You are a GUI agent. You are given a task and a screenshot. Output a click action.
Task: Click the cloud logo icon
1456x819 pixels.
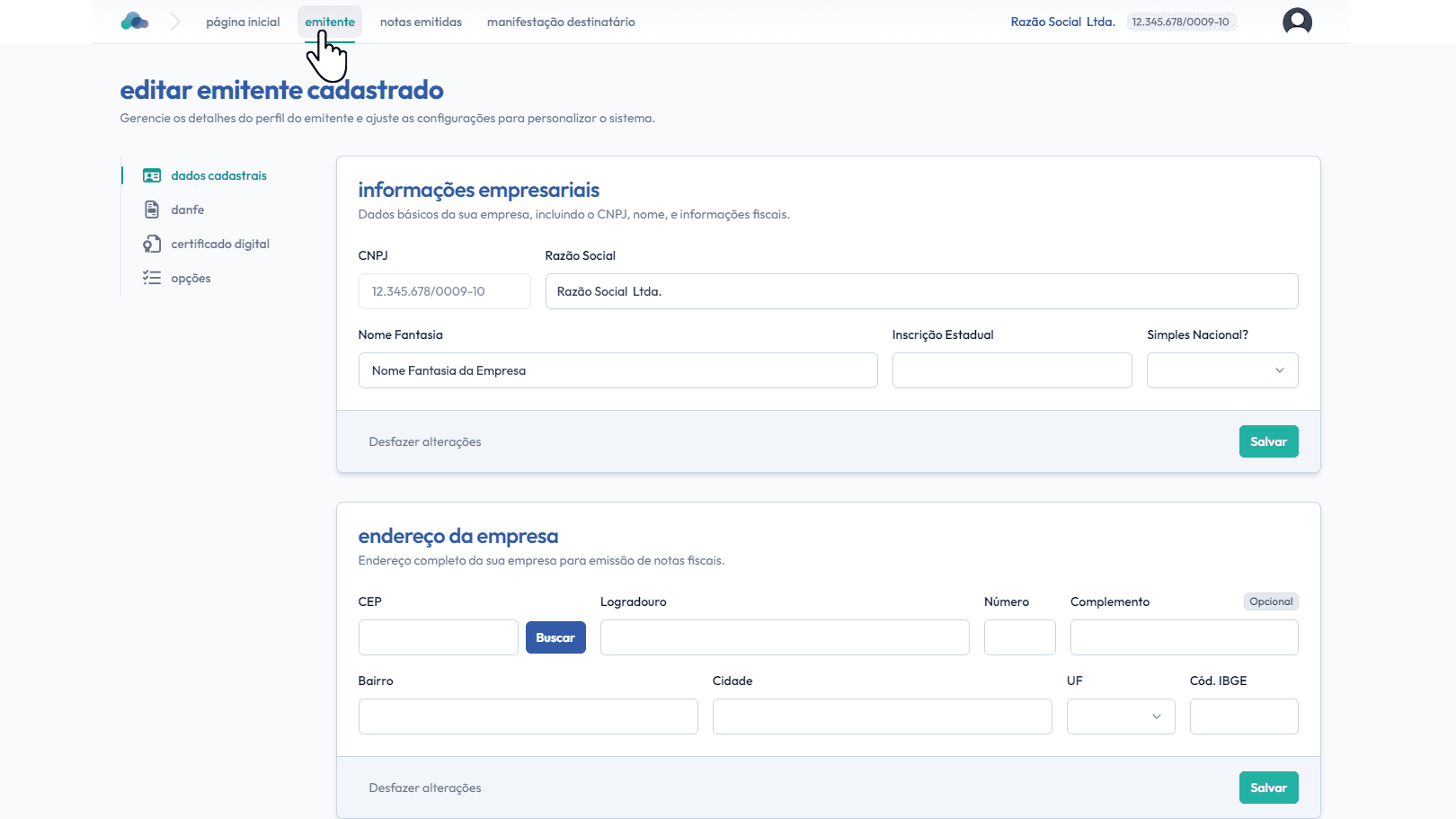[134, 22]
